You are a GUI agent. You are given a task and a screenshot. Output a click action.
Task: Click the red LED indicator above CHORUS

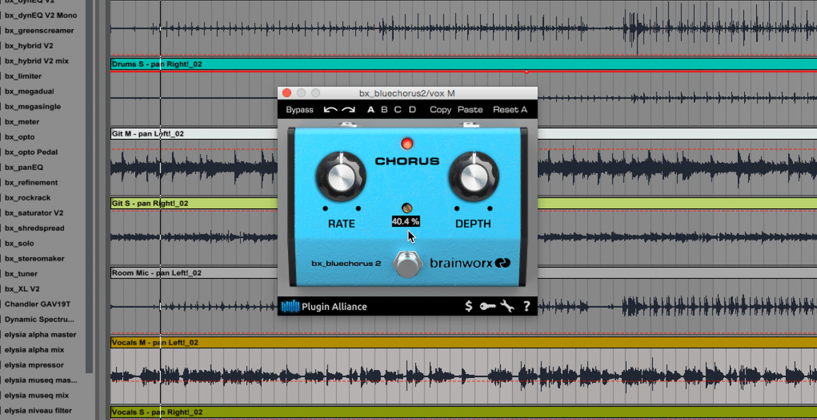pos(407,143)
